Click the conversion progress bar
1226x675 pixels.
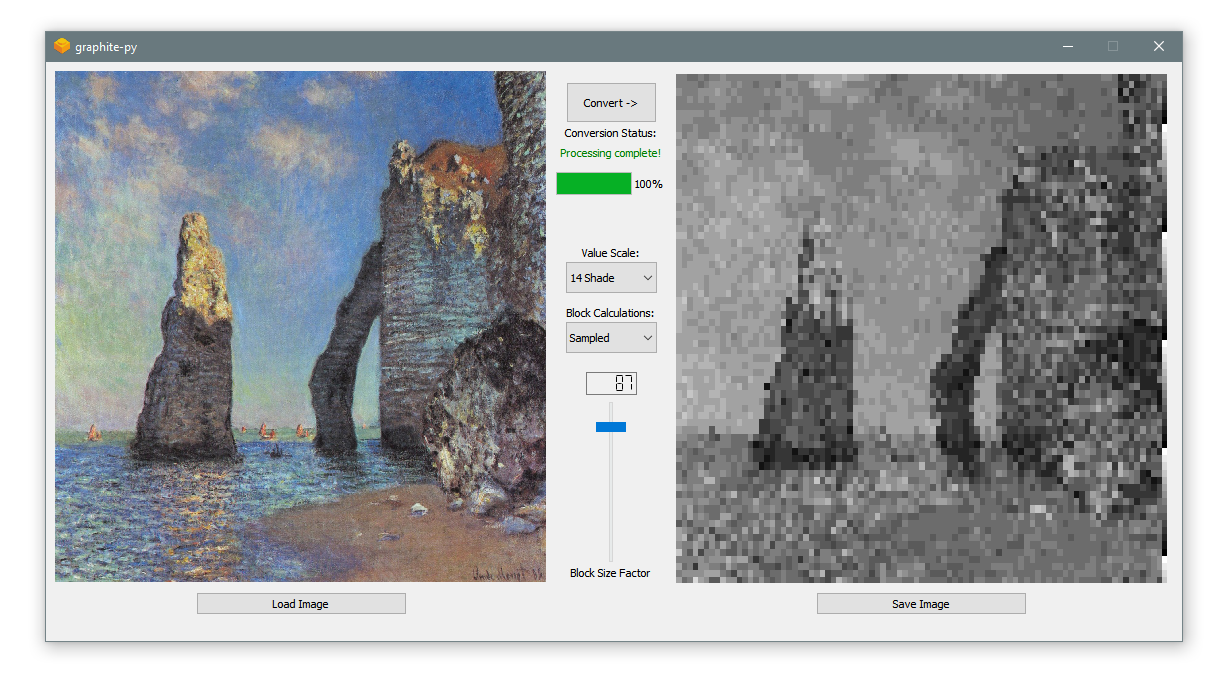[x=594, y=184]
